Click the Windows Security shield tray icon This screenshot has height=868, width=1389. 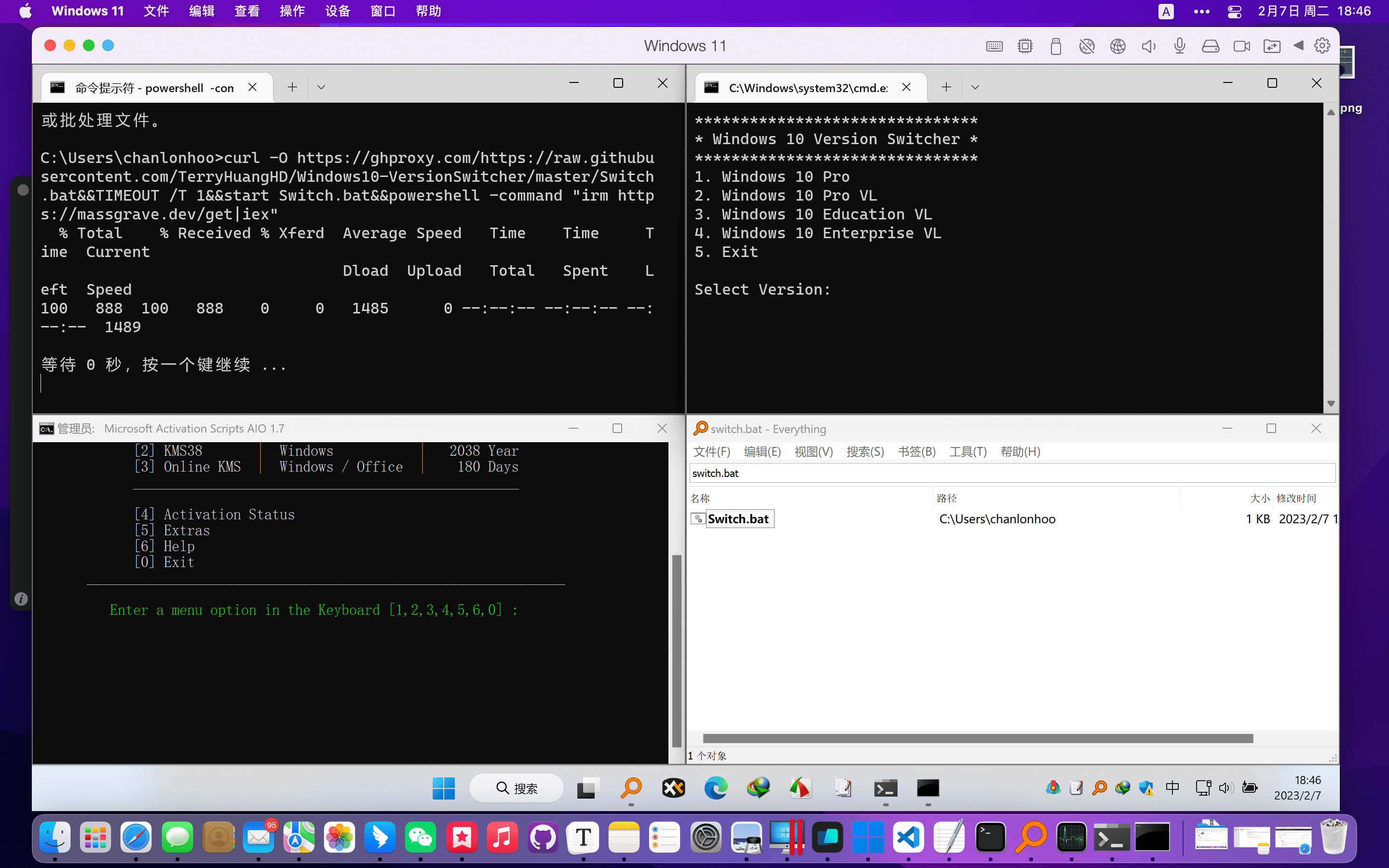click(x=1146, y=788)
